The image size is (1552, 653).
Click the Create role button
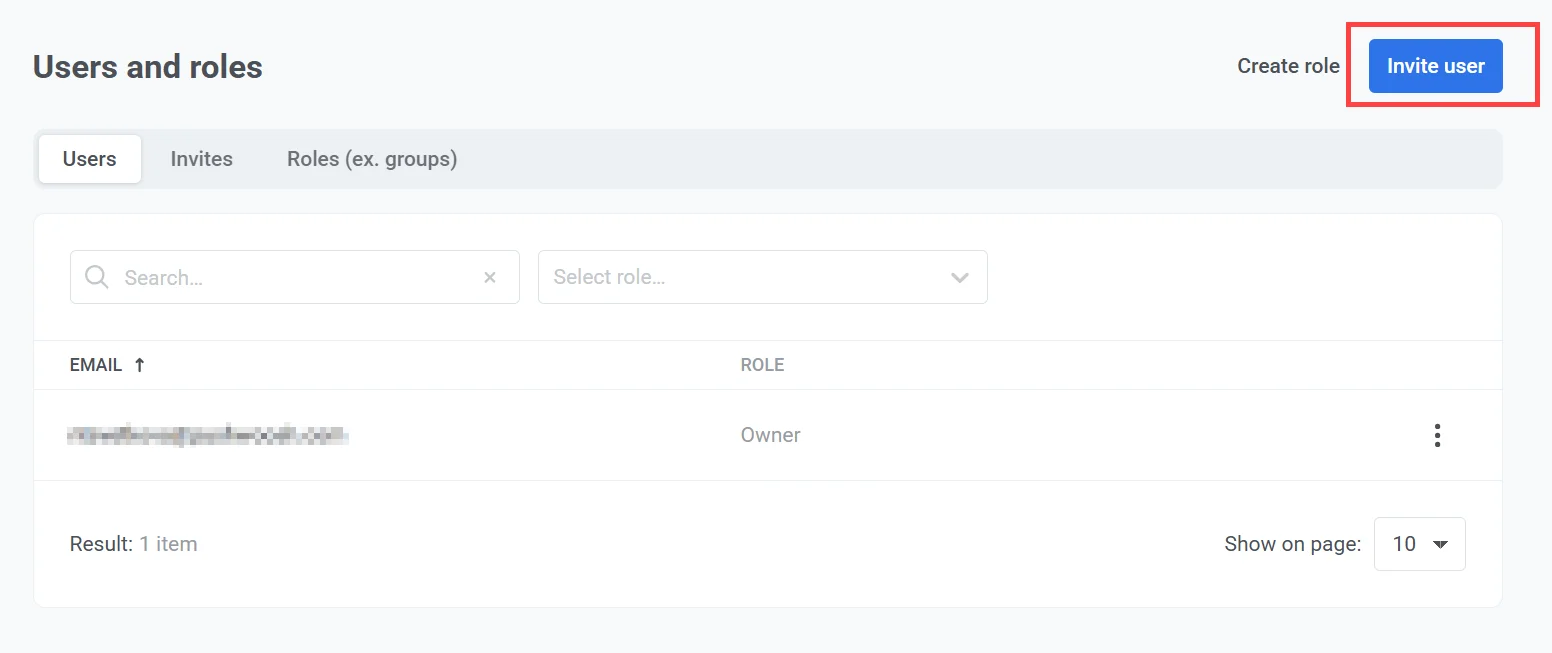[1288, 66]
